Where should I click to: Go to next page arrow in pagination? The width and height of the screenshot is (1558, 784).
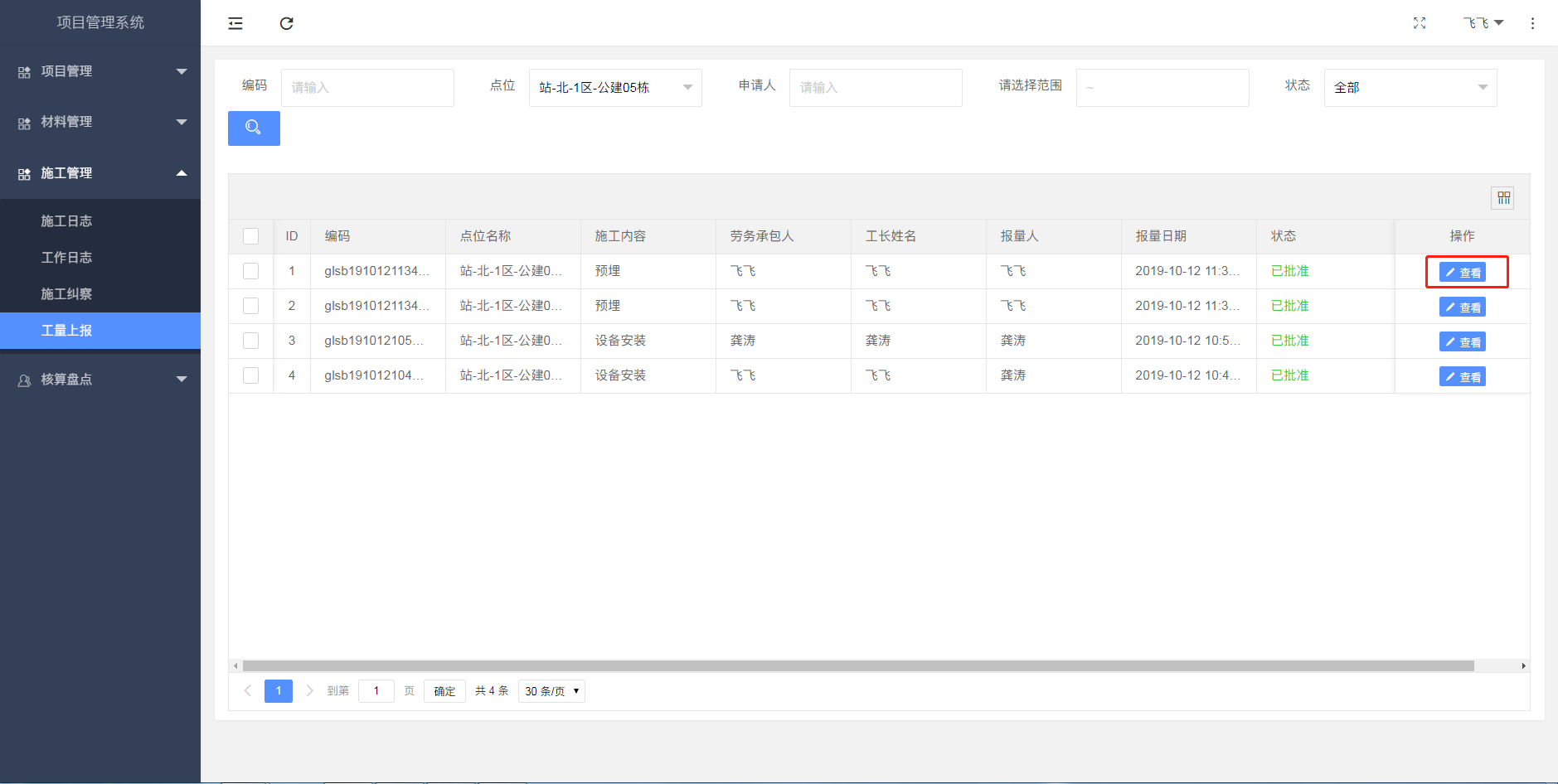coord(309,690)
